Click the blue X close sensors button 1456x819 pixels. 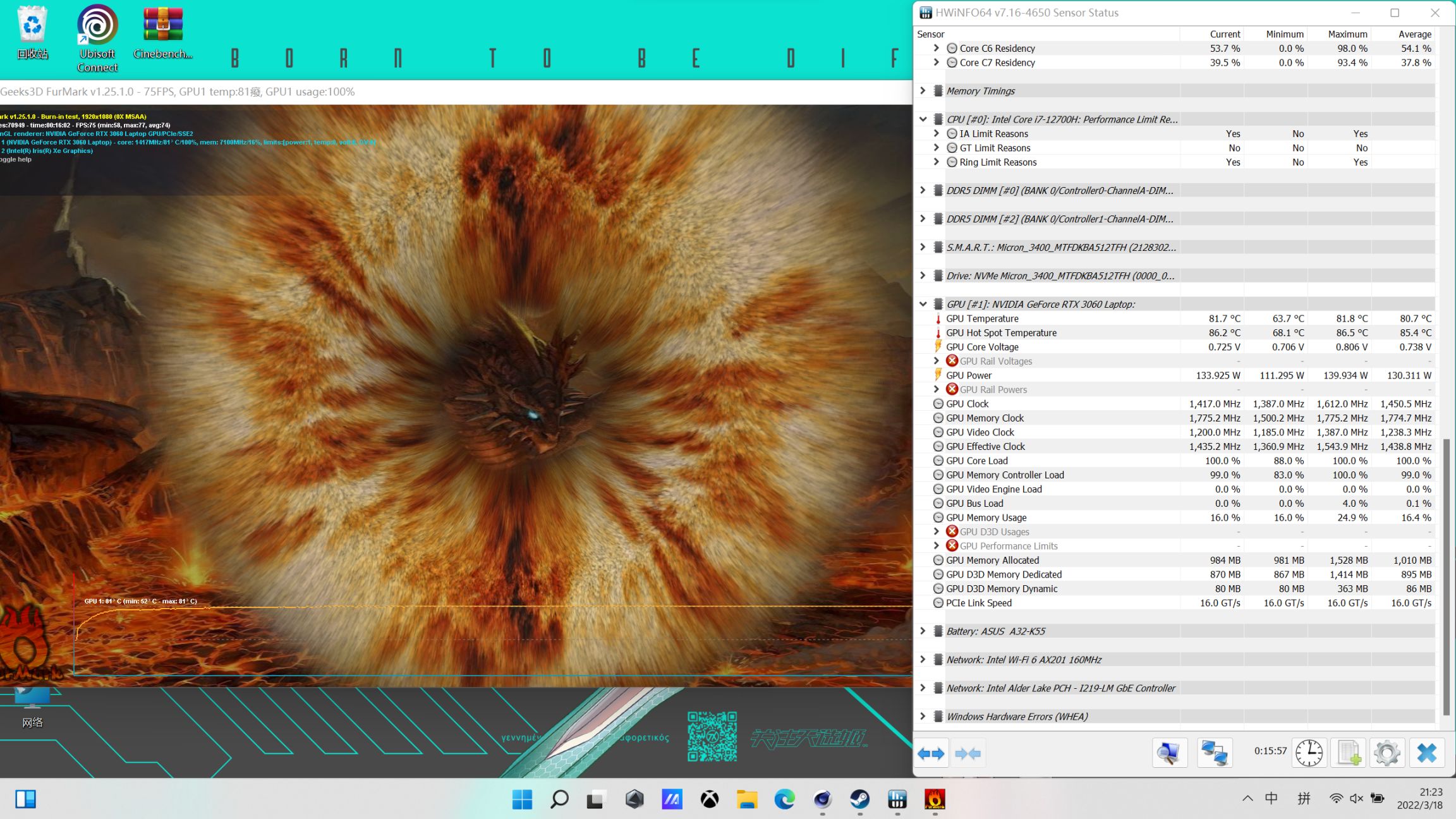click(1427, 753)
